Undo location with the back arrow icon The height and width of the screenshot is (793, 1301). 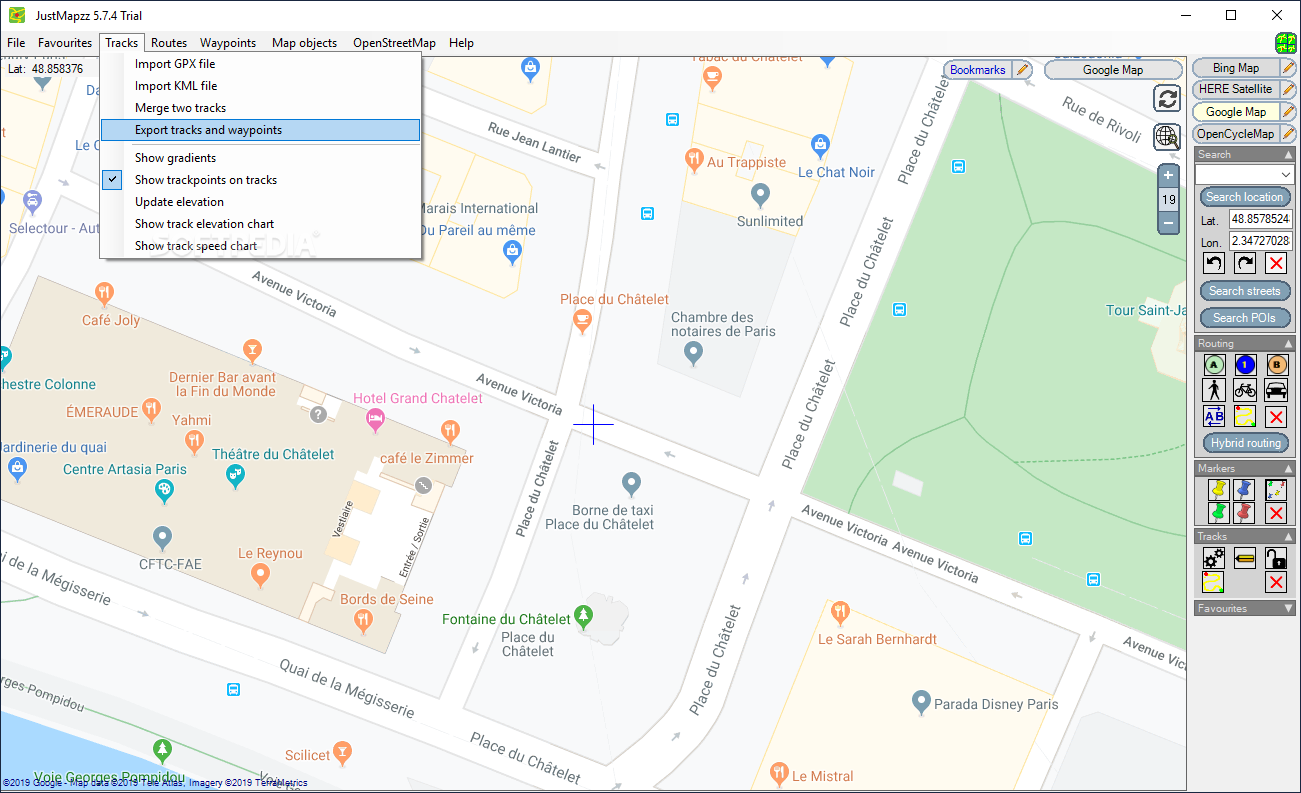coord(1214,263)
